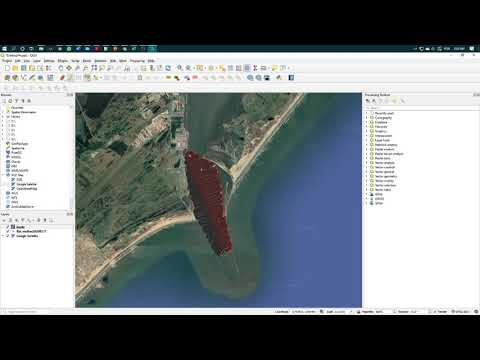This screenshot has height=360, width=480.
Task: Open the Attribute Table icon
Action: click(x=230, y=68)
